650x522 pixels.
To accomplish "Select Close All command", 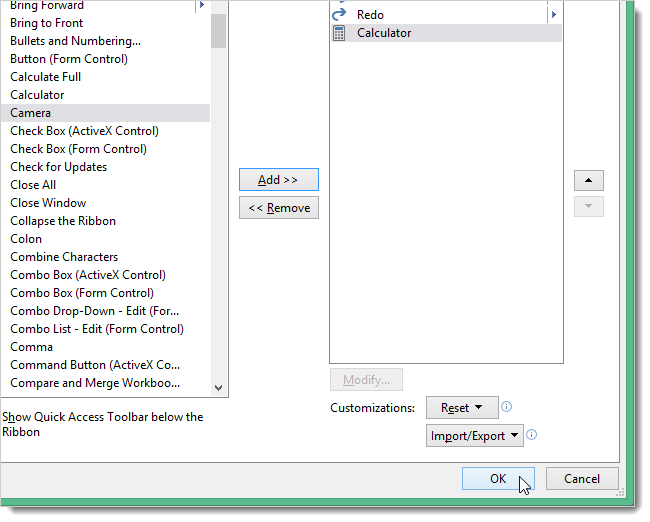I will tap(105, 185).
